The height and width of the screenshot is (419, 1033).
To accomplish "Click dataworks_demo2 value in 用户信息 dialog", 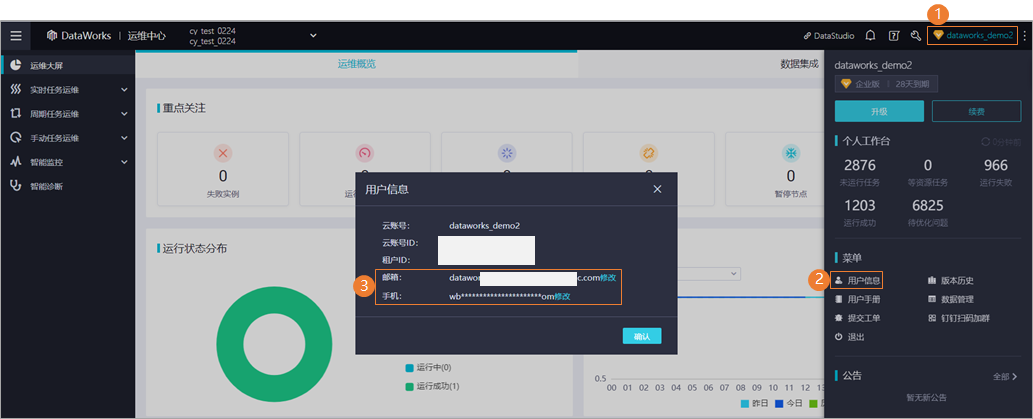I will coord(484,226).
